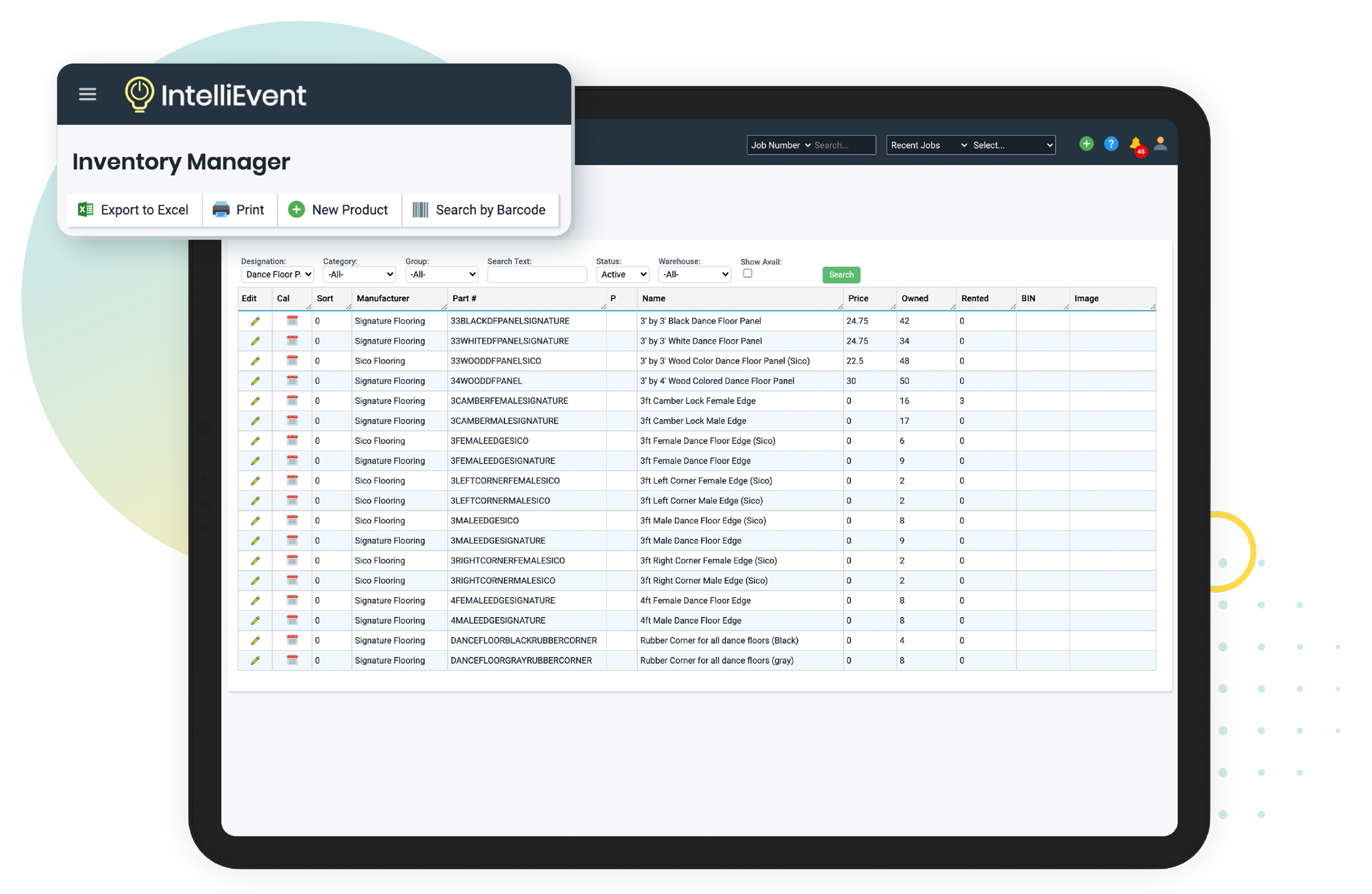Image resolution: width=1372 pixels, height=894 pixels.
Task: Open the blue help question mark icon
Action: (1111, 144)
